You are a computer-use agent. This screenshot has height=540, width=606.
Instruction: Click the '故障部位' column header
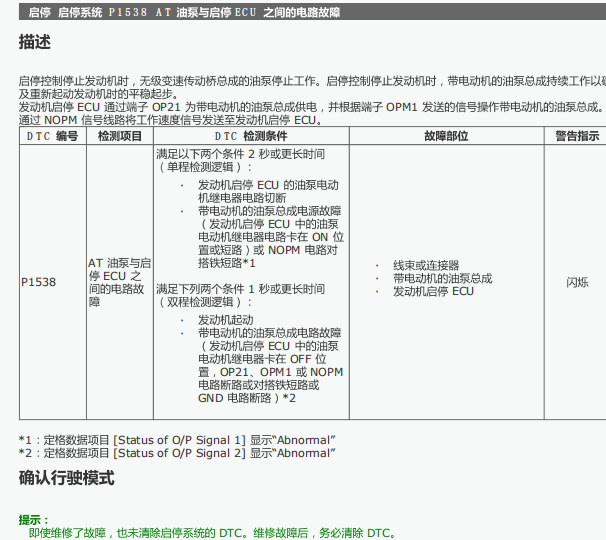[x=446, y=136]
